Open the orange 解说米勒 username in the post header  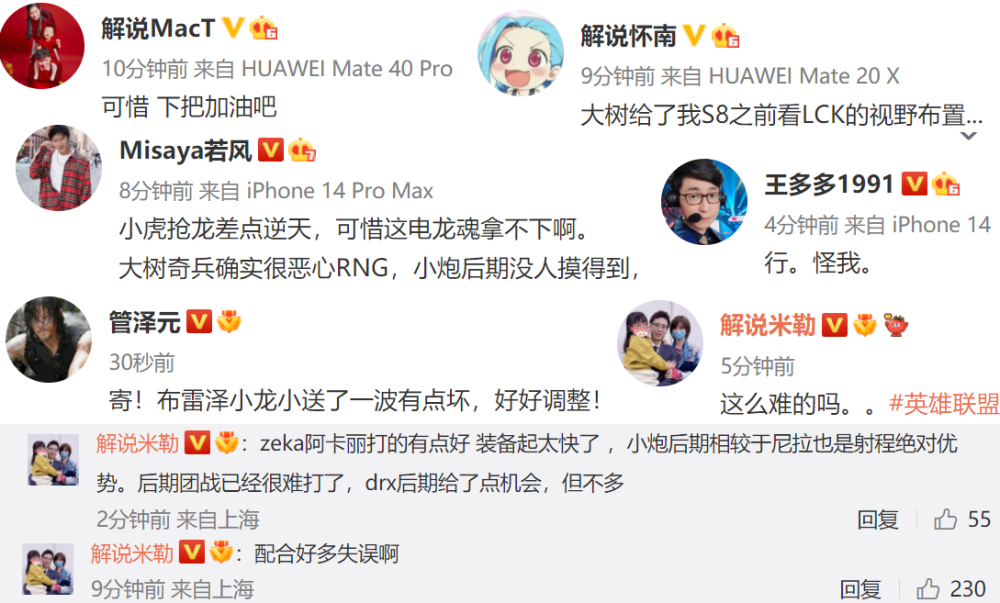[768, 325]
